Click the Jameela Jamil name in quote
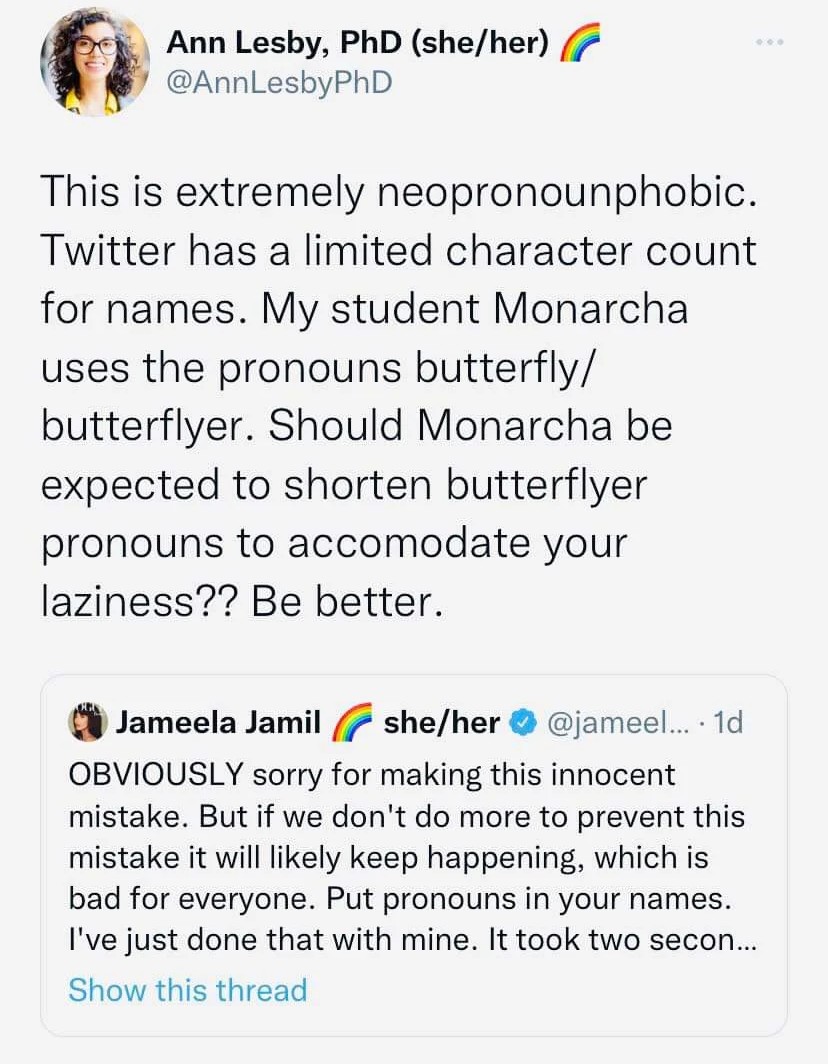The width and height of the screenshot is (828, 1064). (x=219, y=722)
